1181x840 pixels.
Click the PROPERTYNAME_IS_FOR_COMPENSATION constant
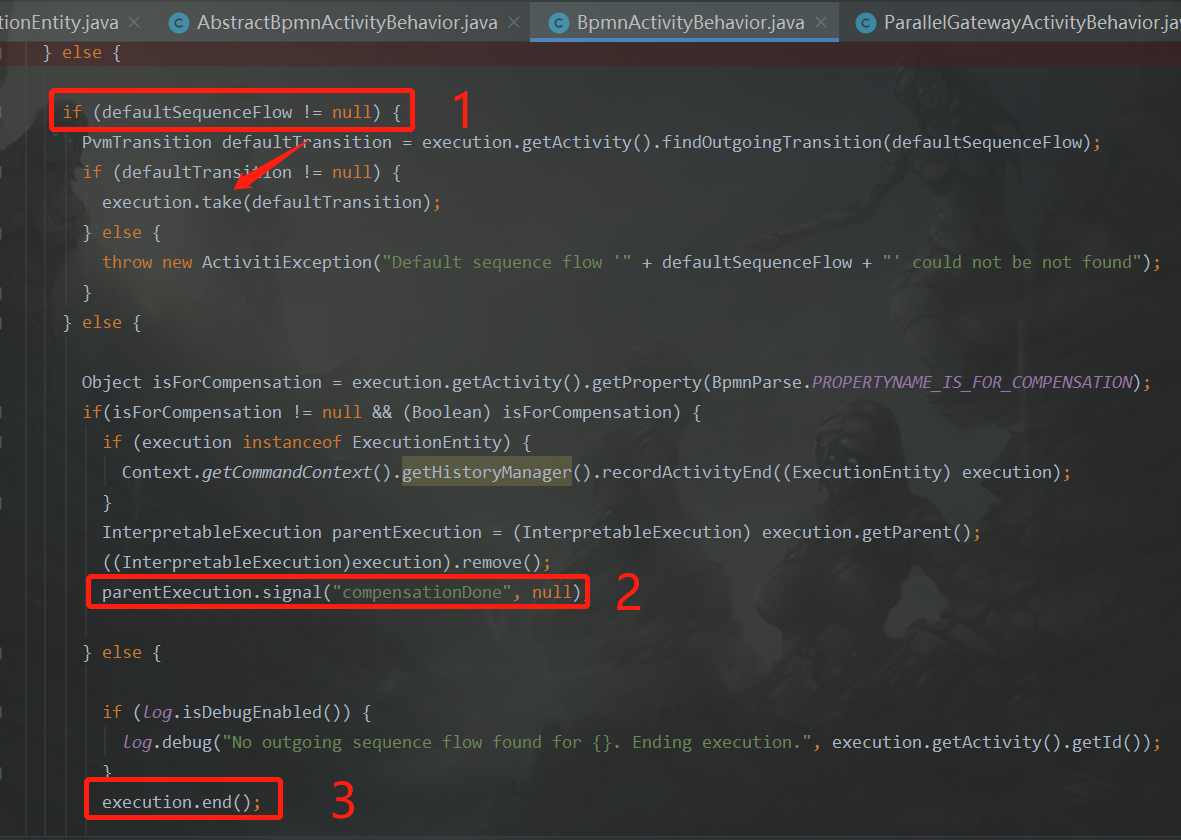coord(972,382)
